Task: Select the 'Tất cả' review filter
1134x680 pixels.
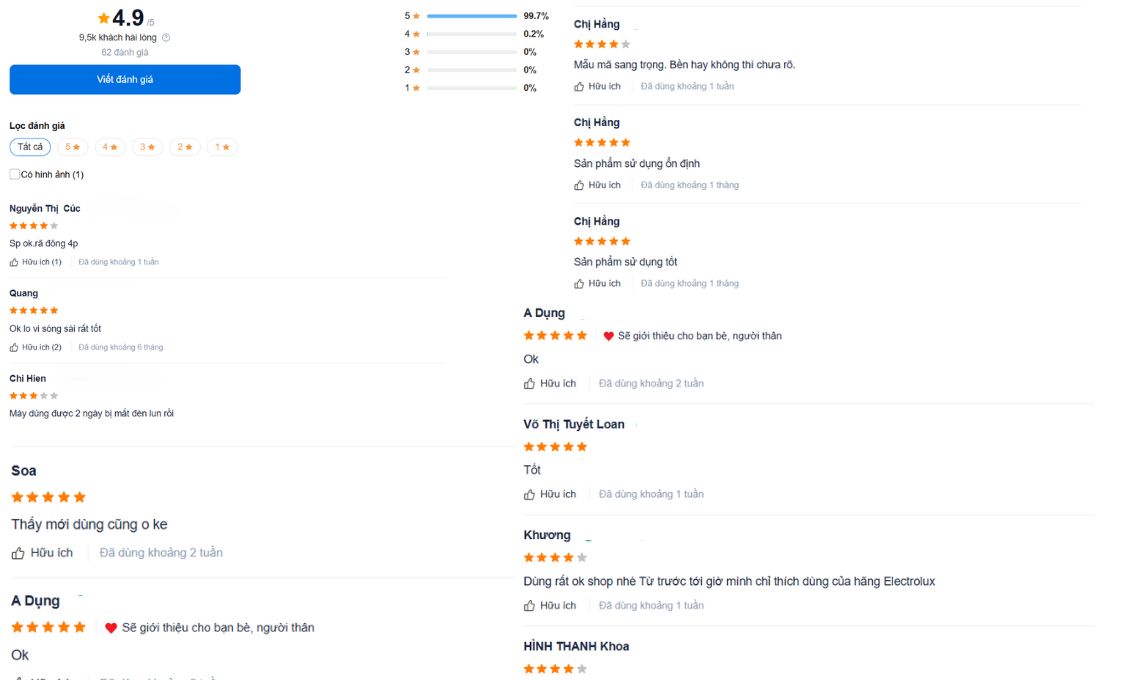Action: [30, 147]
